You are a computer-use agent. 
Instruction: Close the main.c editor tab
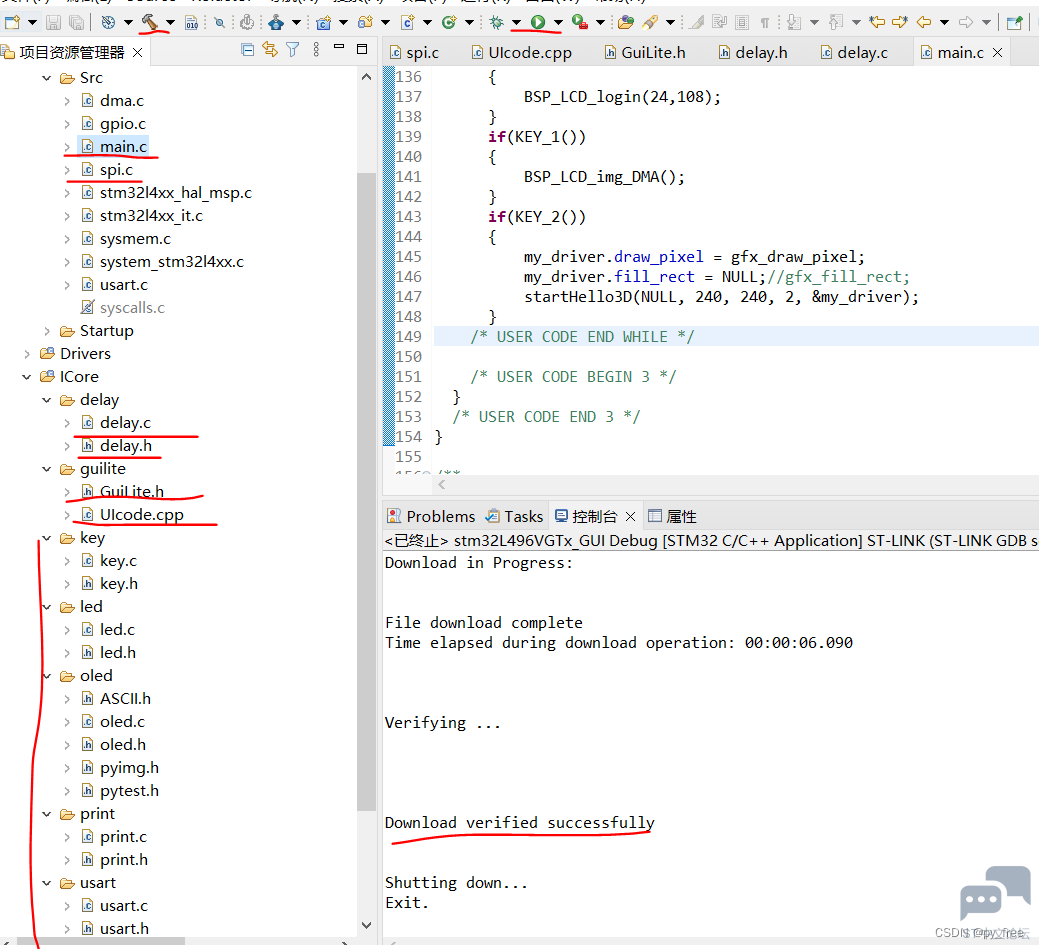pos(997,53)
